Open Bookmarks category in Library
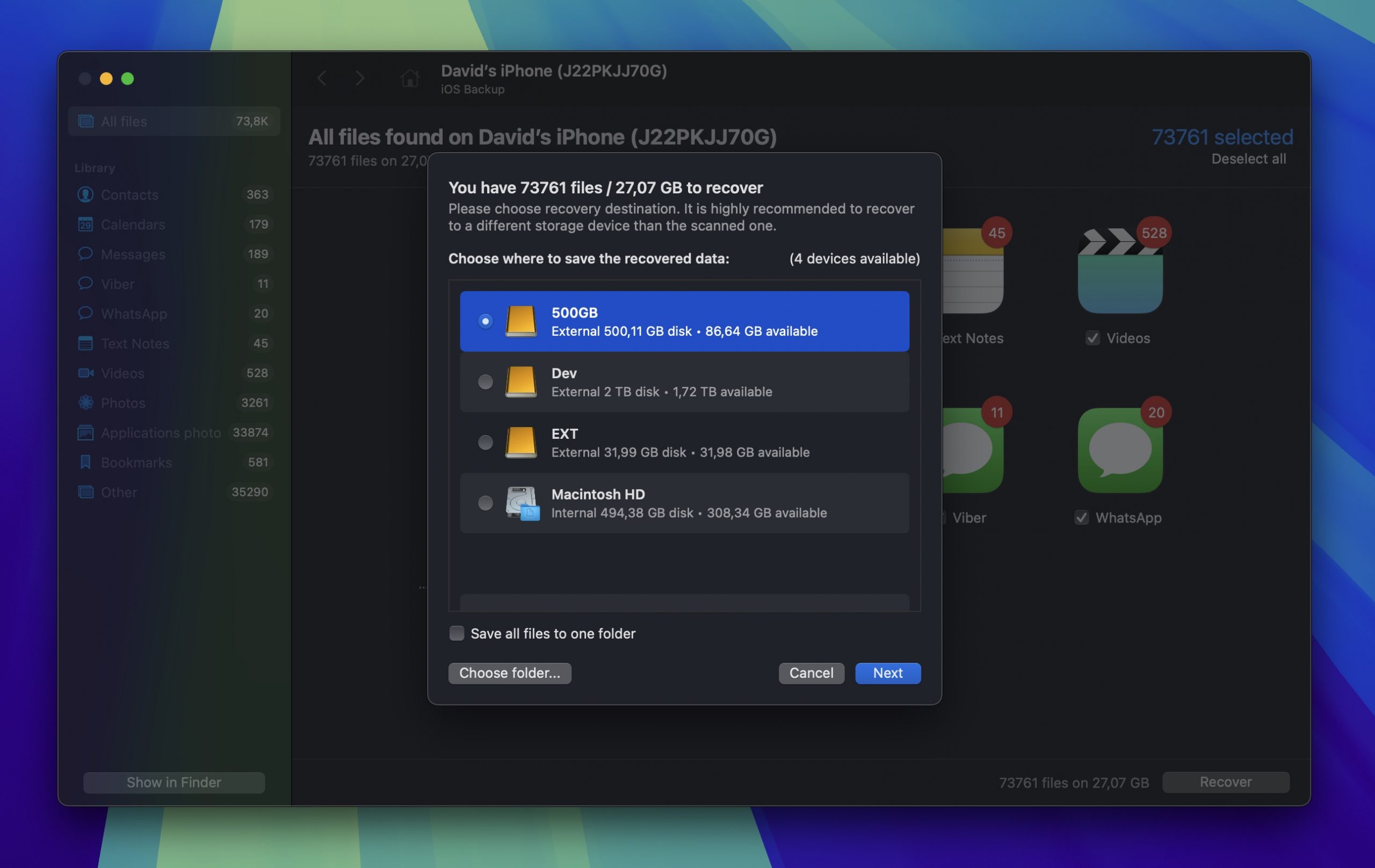 tap(173, 462)
